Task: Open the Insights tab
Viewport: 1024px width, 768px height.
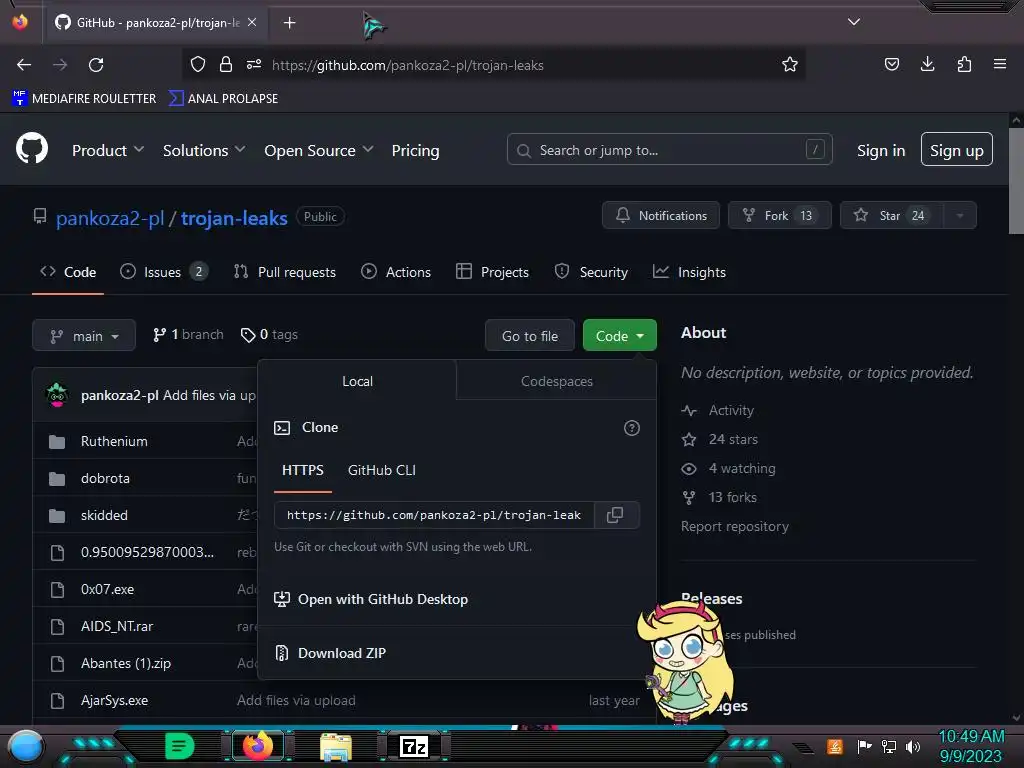Action: [x=689, y=272]
